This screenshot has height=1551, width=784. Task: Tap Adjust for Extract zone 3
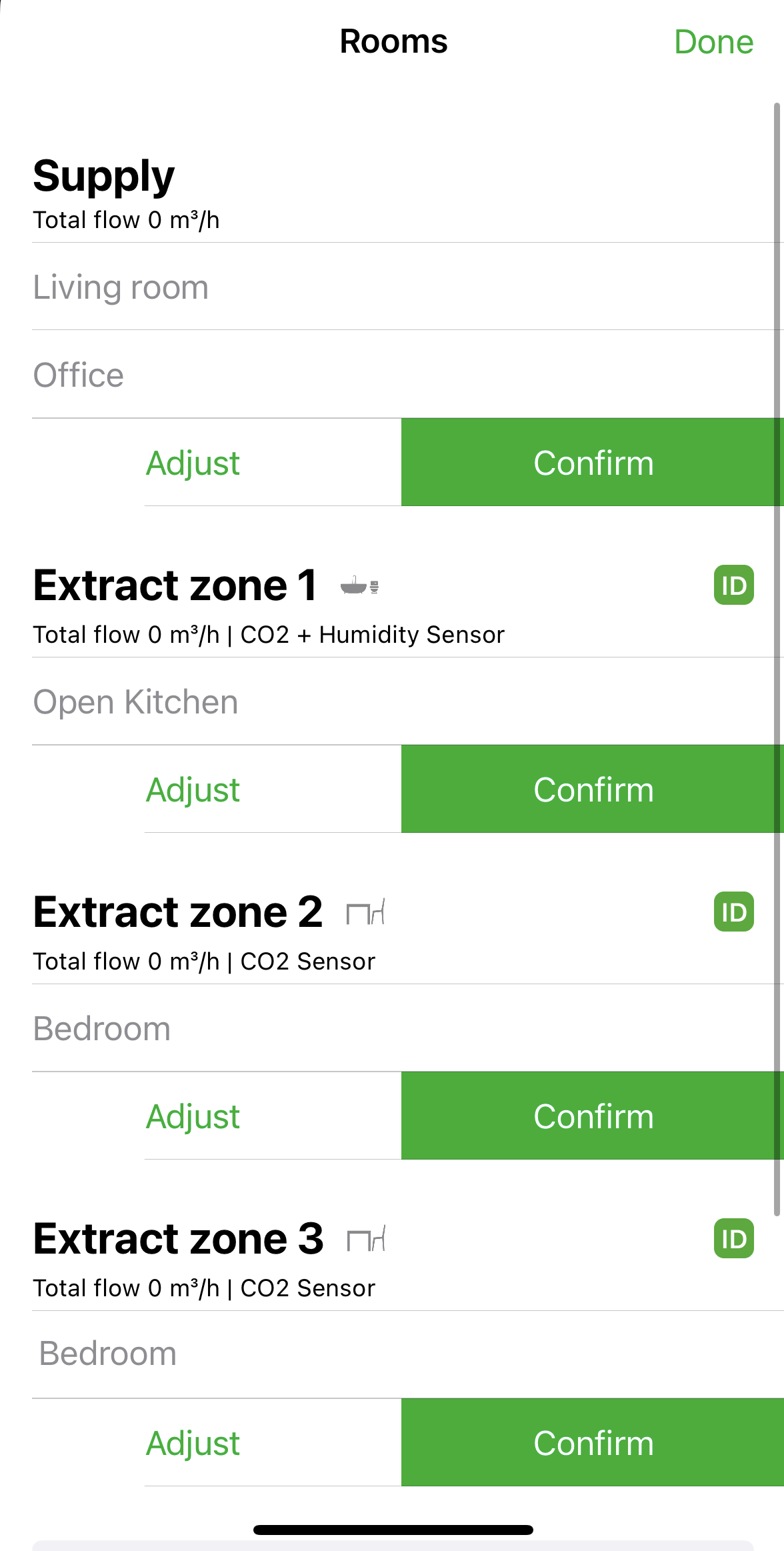[193, 1443]
